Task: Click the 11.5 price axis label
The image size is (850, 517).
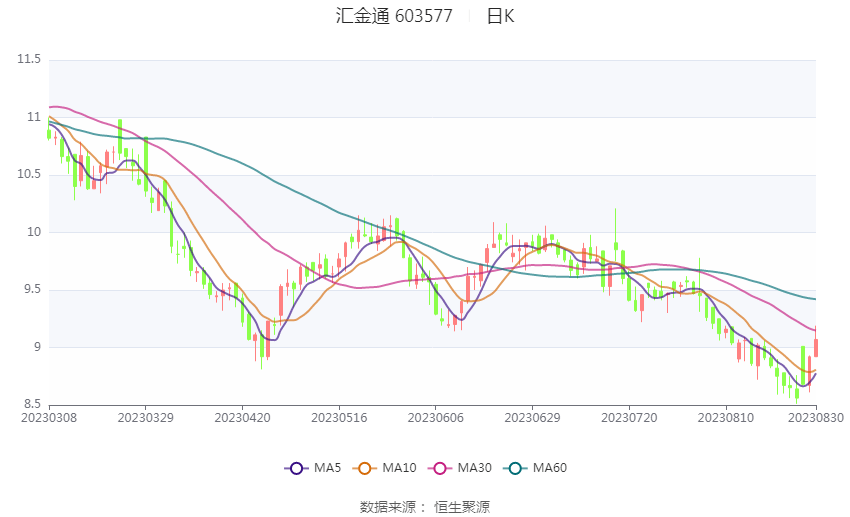Action: click(x=29, y=60)
